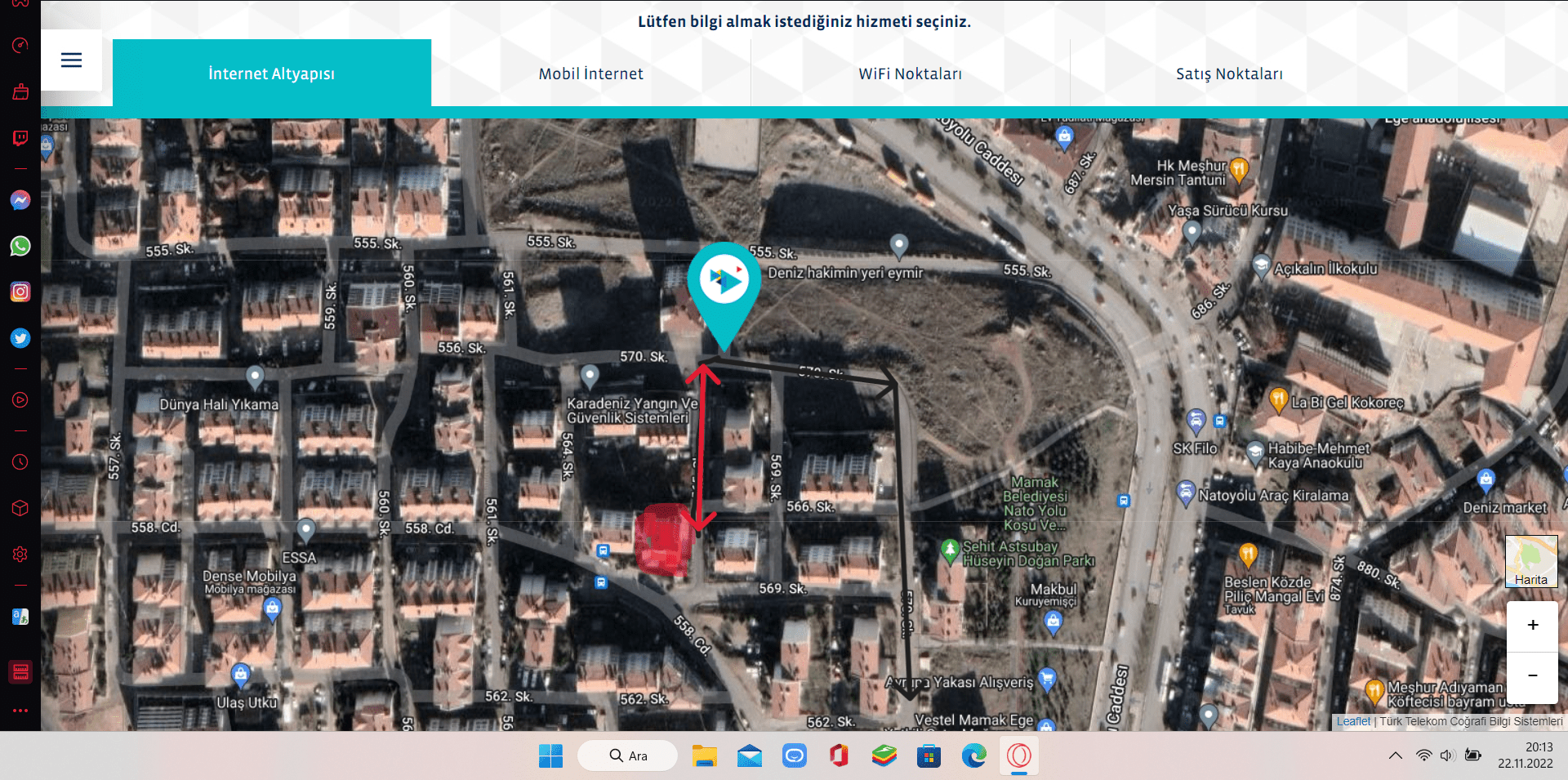Expand the system tray hidden icons chevron

(x=1395, y=755)
